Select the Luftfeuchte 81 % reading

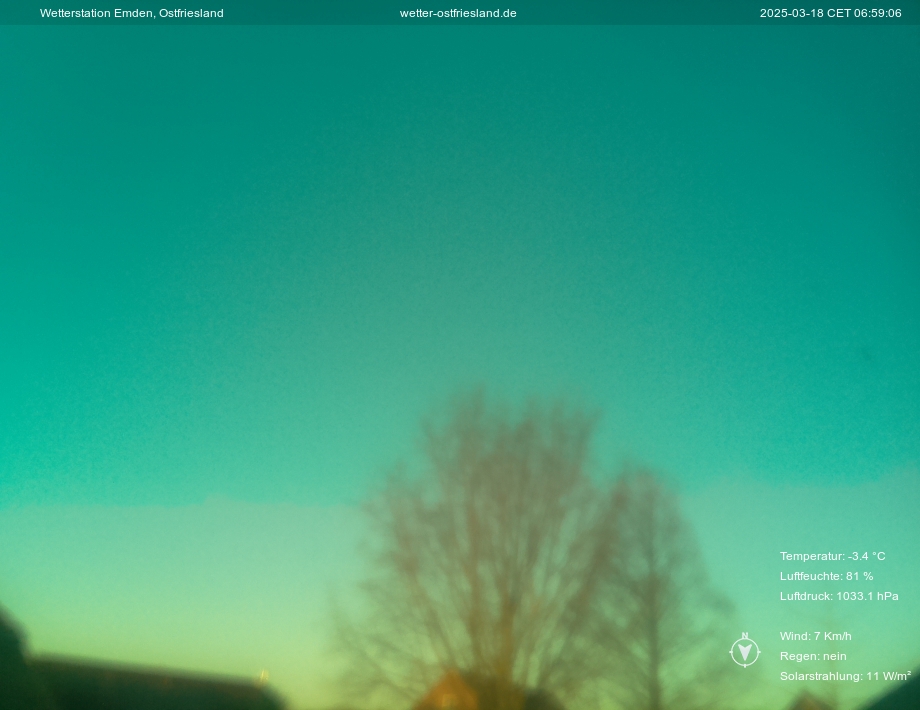(826, 576)
